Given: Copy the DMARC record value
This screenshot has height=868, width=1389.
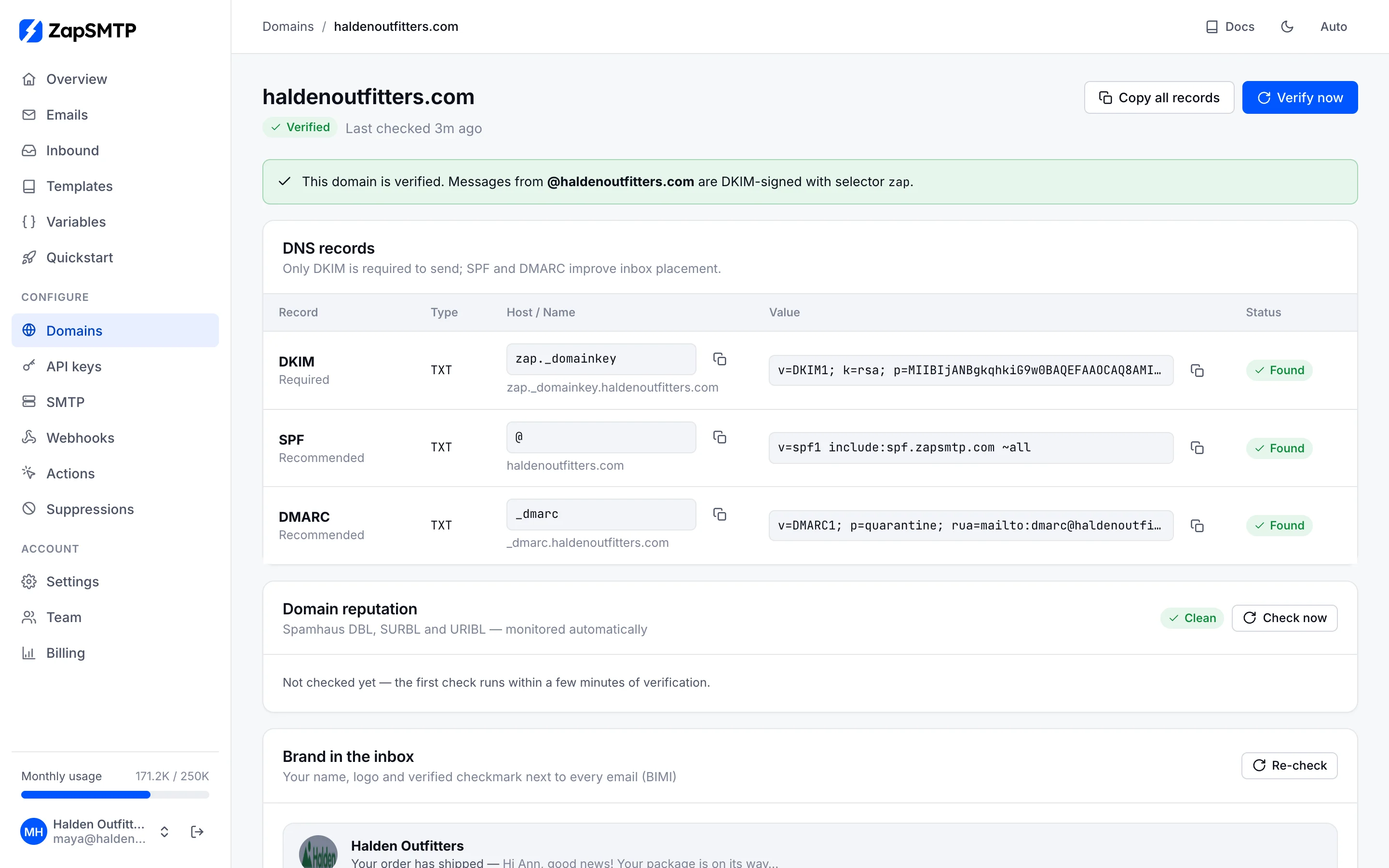Looking at the screenshot, I should pyautogui.click(x=1197, y=526).
